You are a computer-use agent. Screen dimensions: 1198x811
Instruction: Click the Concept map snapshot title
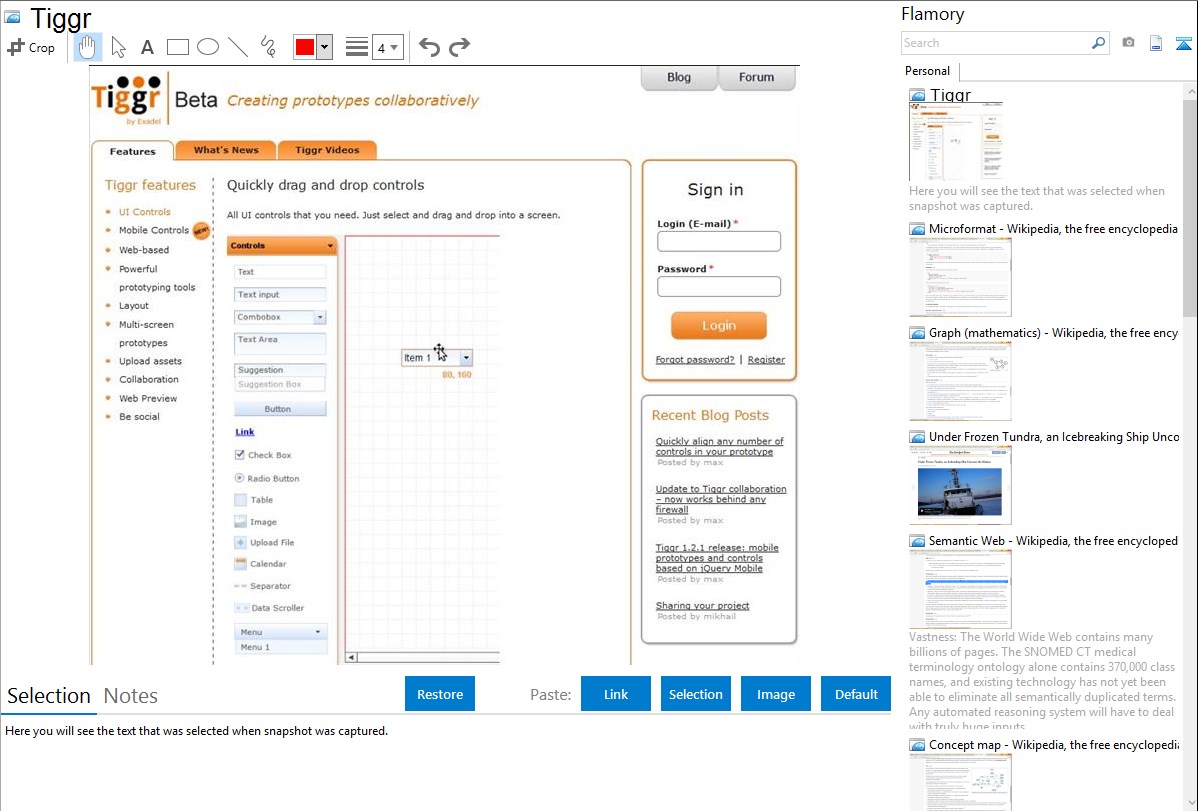click(1054, 744)
